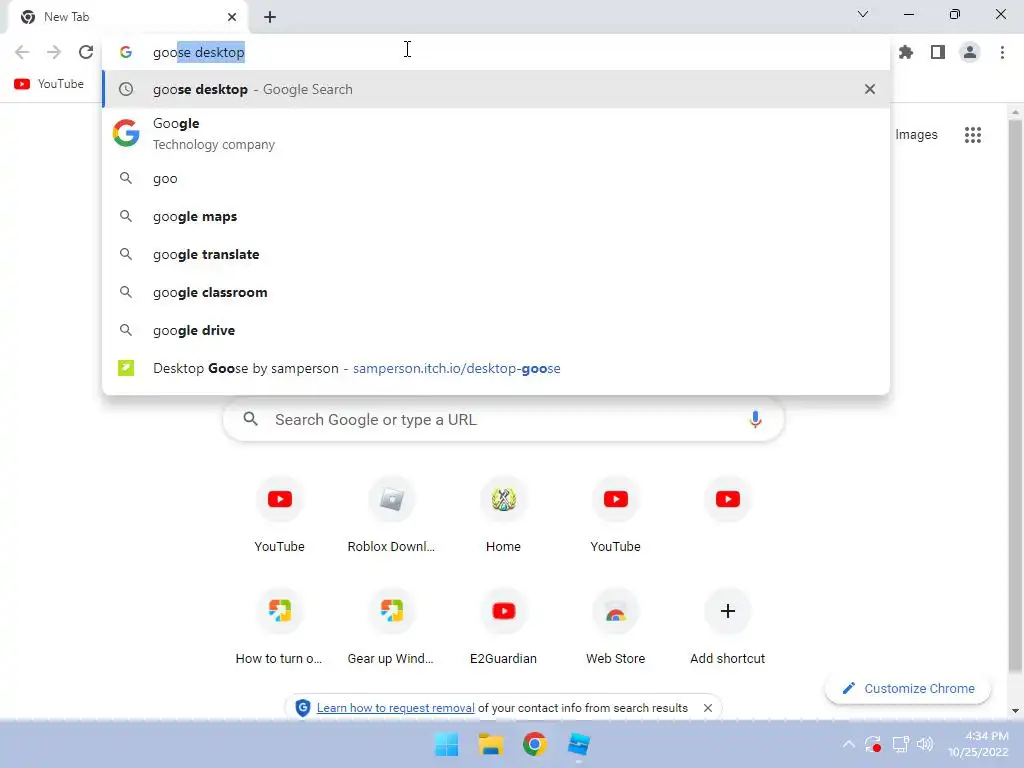
Task: Click the Add shortcut button
Action: pos(728,628)
